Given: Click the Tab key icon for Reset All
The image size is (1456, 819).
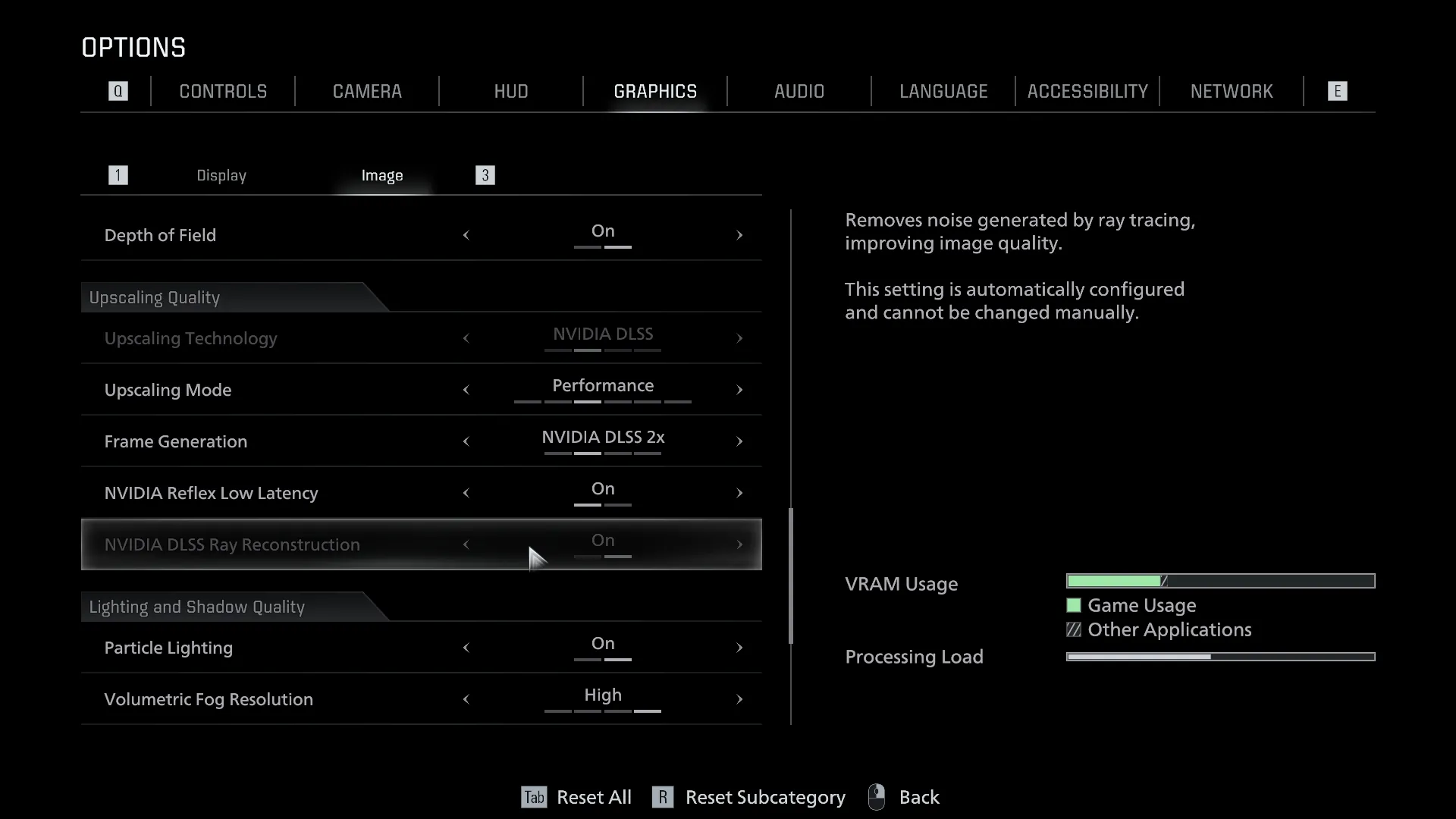Looking at the screenshot, I should [534, 797].
